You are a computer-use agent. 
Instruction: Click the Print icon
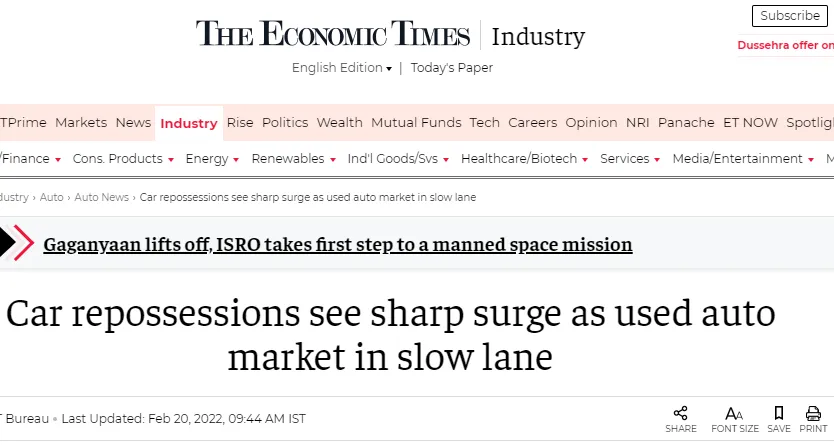(x=813, y=413)
